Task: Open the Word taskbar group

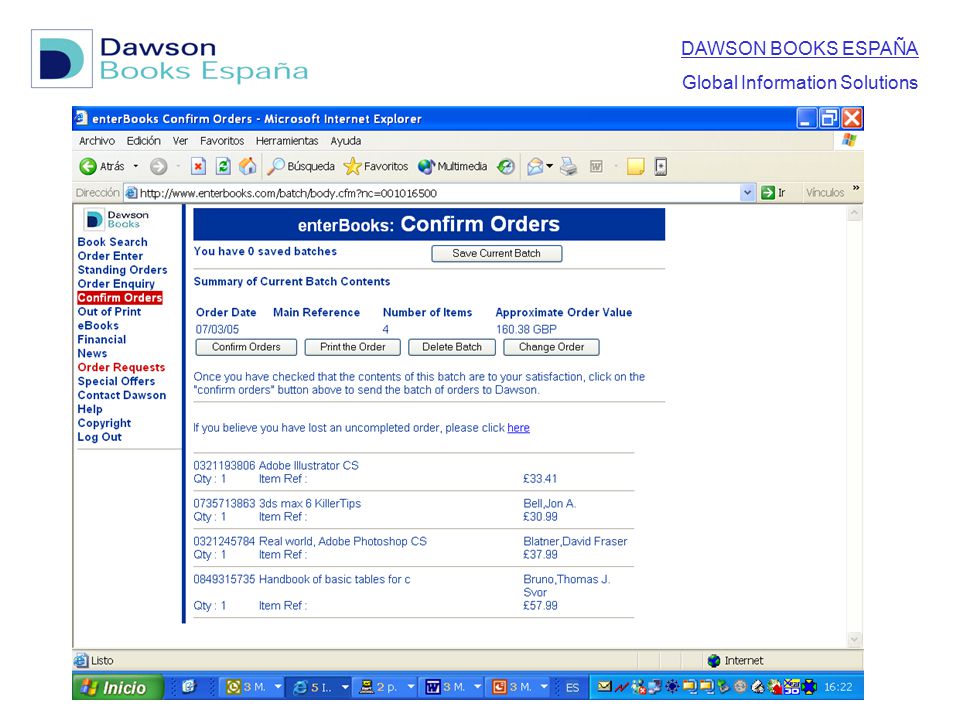Action: tap(452, 688)
